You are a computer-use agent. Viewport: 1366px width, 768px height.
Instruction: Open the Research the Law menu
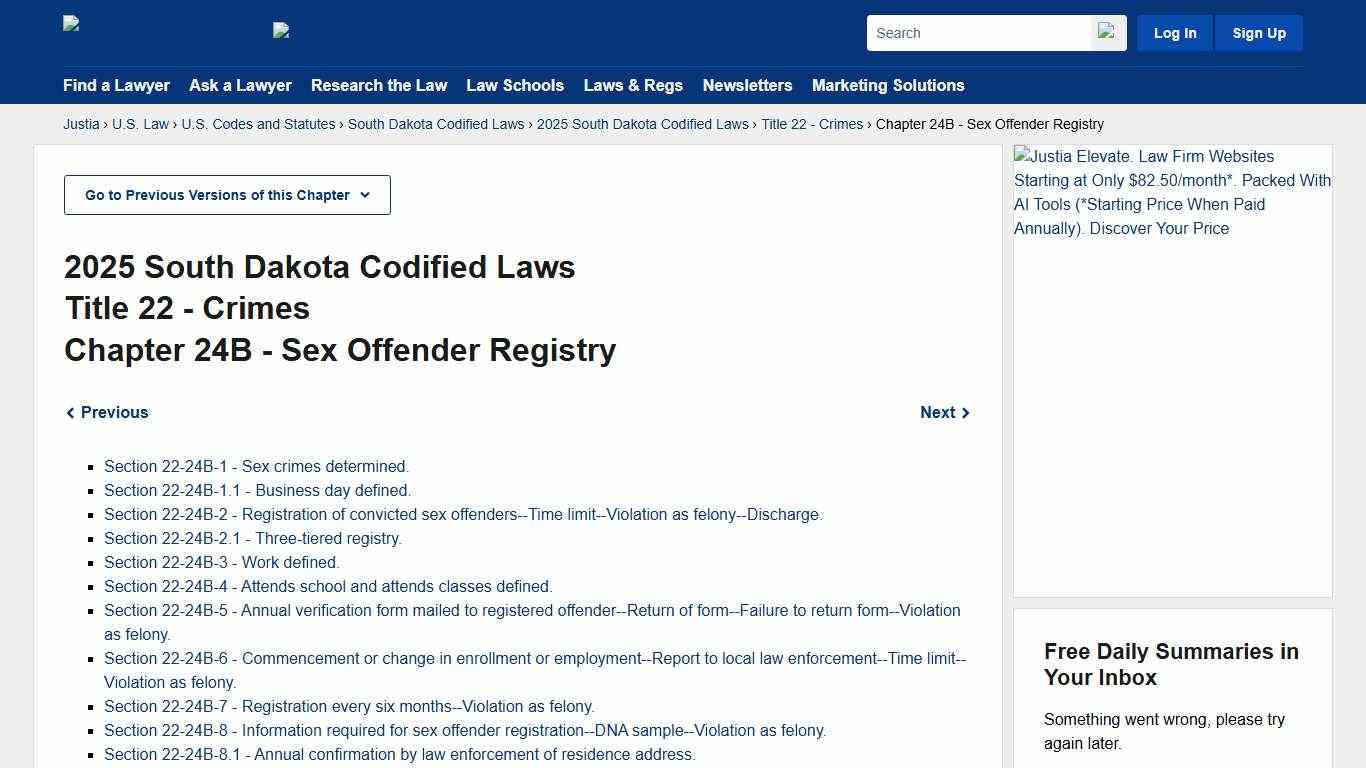pyautogui.click(x=379, y=86)
